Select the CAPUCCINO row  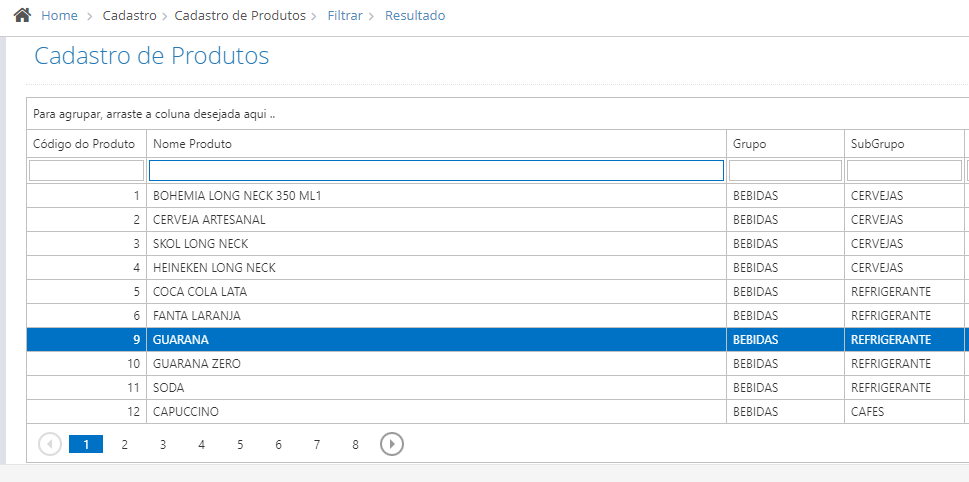pos(497,412)
